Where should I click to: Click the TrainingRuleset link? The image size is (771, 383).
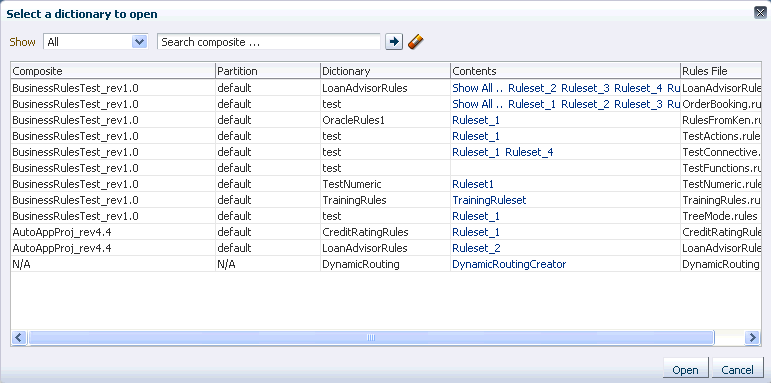[489, 200]
